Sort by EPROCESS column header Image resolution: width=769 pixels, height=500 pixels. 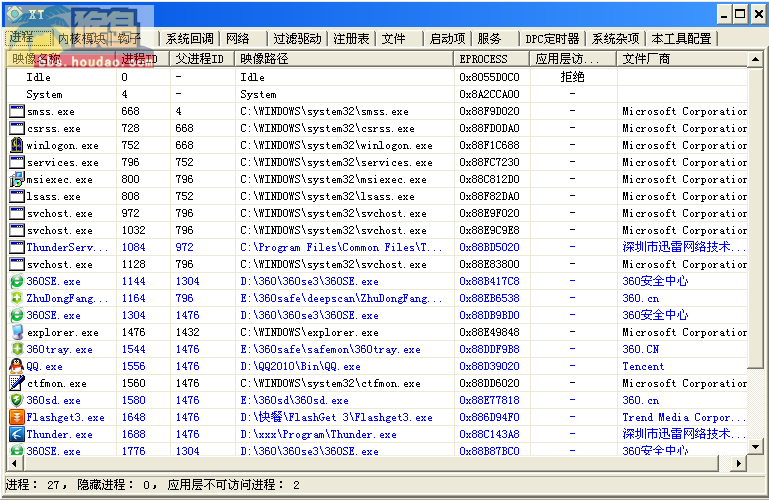(491, 59)
